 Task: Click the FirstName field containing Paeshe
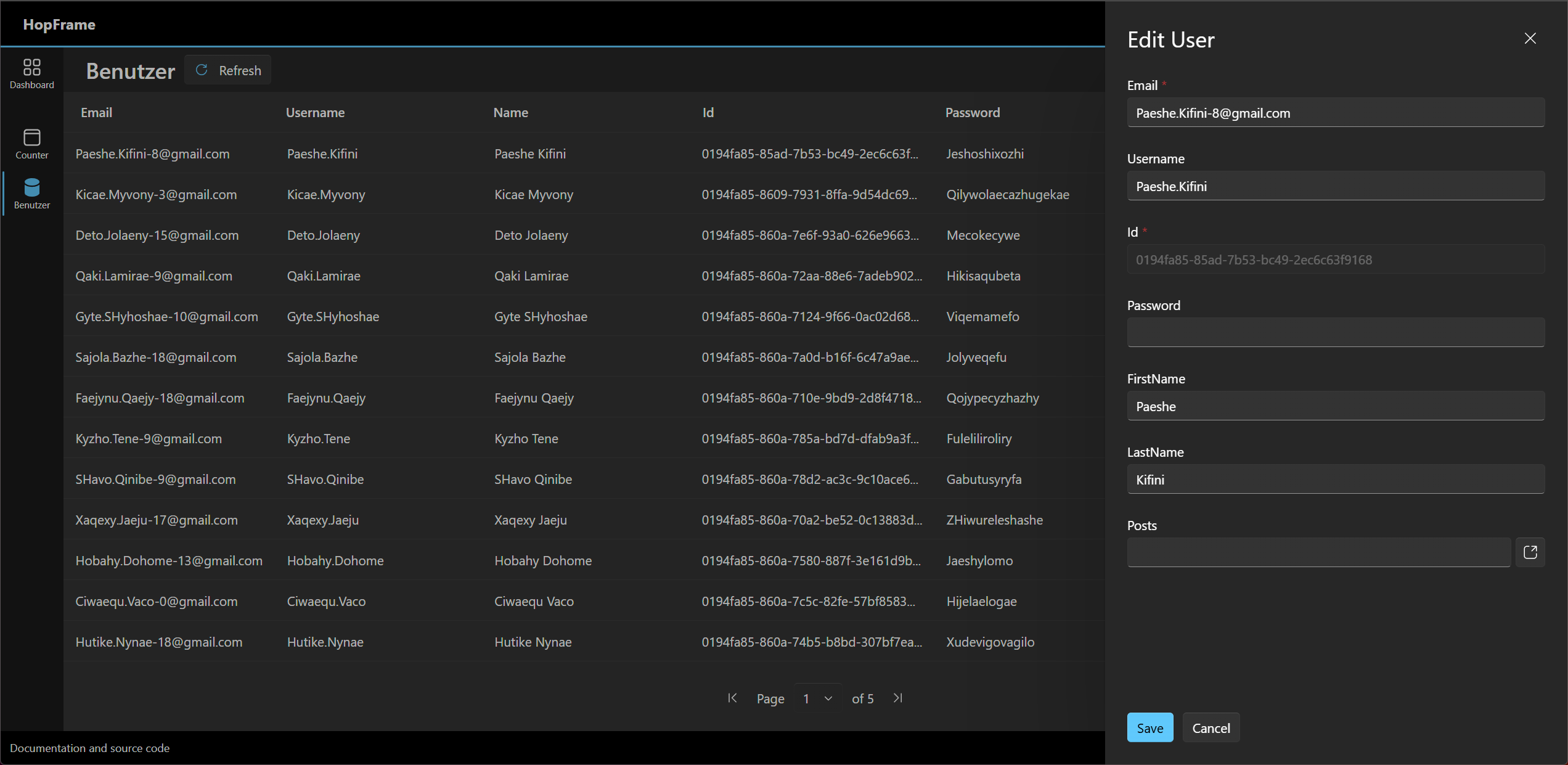pos(1335,406)
